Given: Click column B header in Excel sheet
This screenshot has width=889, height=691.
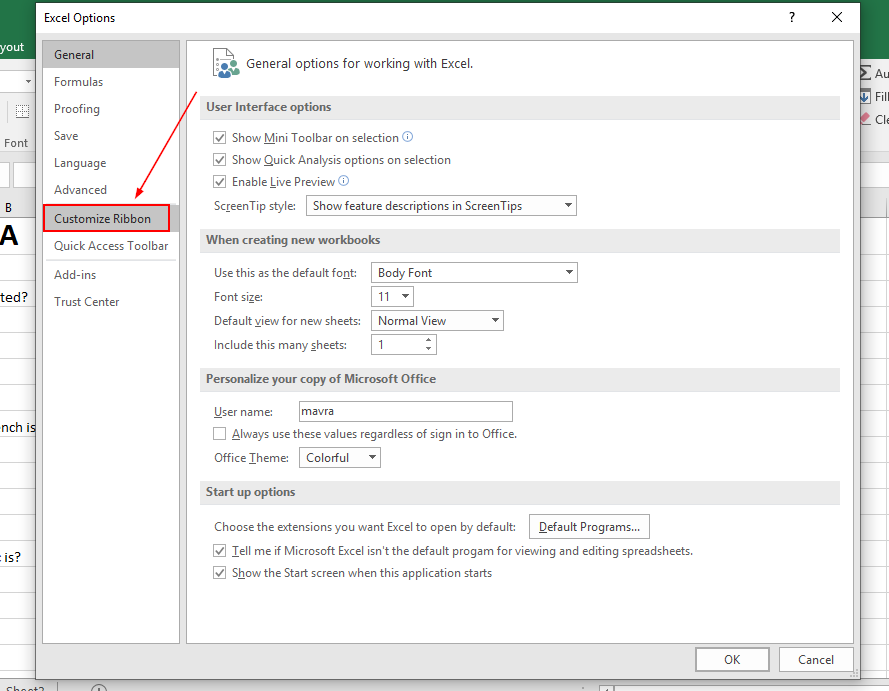Looking at the screenshot, I should [8, 208].
